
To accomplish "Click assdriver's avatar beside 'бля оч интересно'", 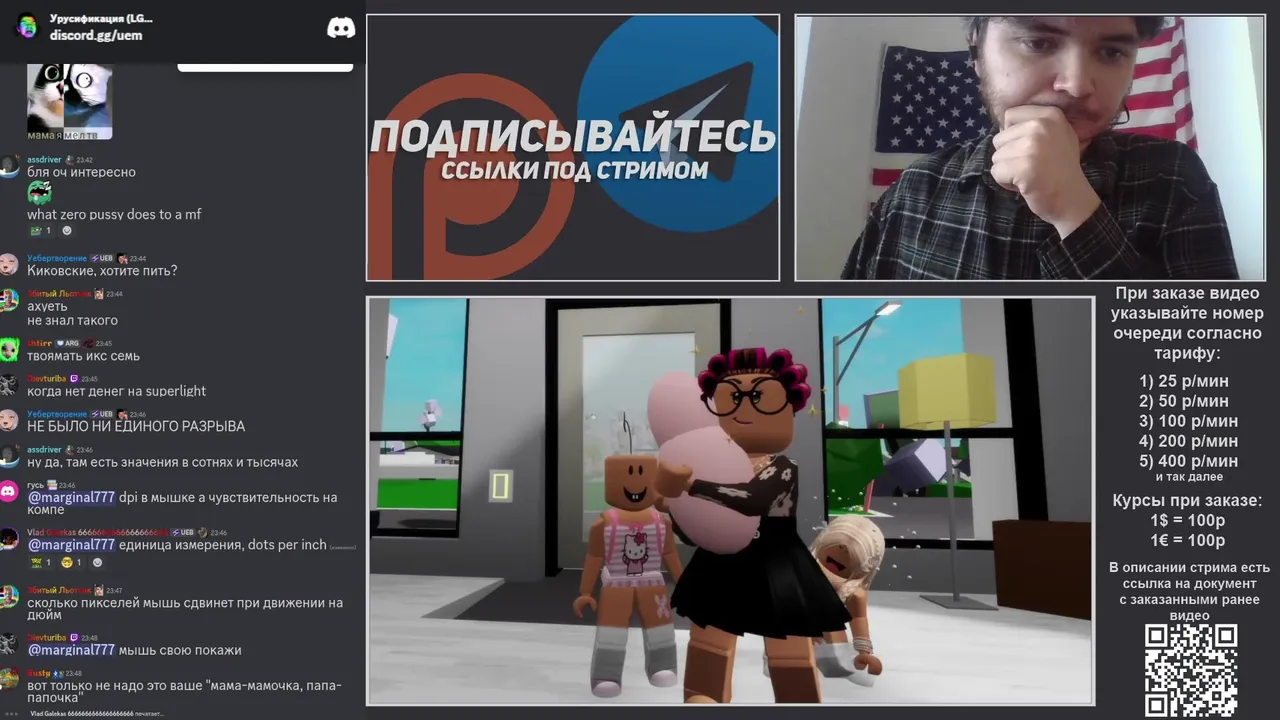I will coord(9,166).
